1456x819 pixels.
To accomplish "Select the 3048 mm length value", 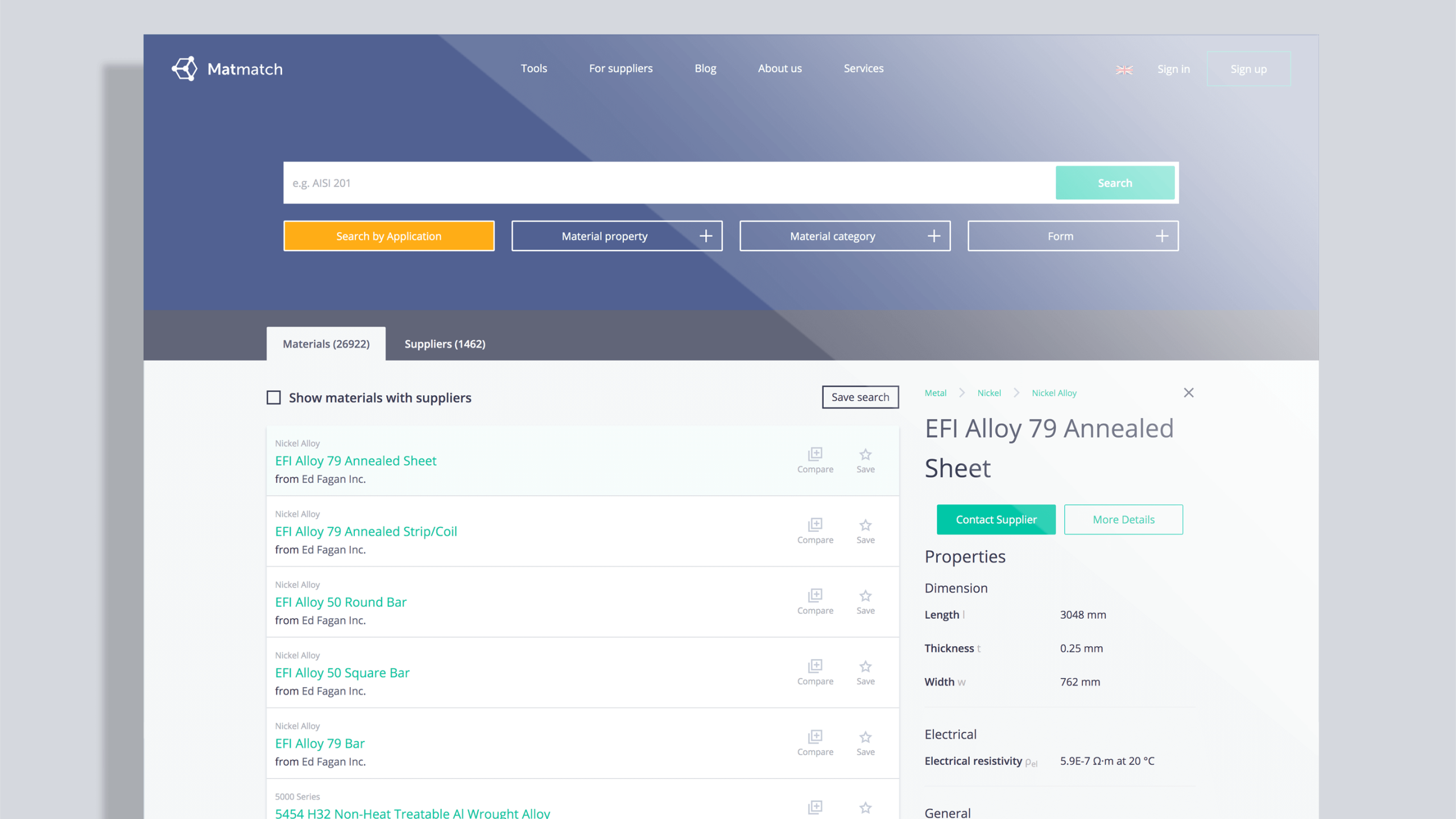I will coord(1083,614).
